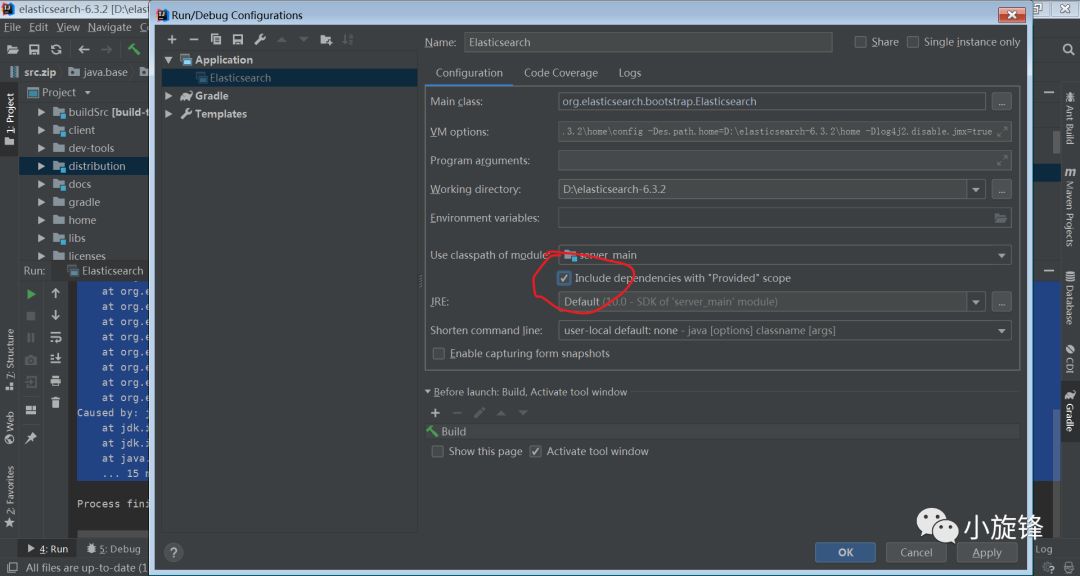Uncheck Activate tool window option
This screenshot has width=1080, height=576.
click(535, 451)
